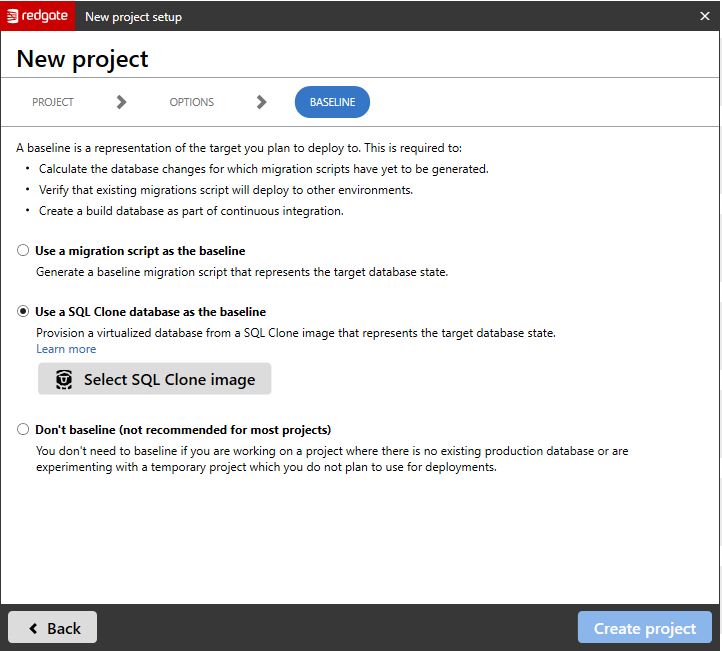Viewport: 722px width, 651px height.
Task: Go to the PROJECT step
Action: [x=53, y=102]
